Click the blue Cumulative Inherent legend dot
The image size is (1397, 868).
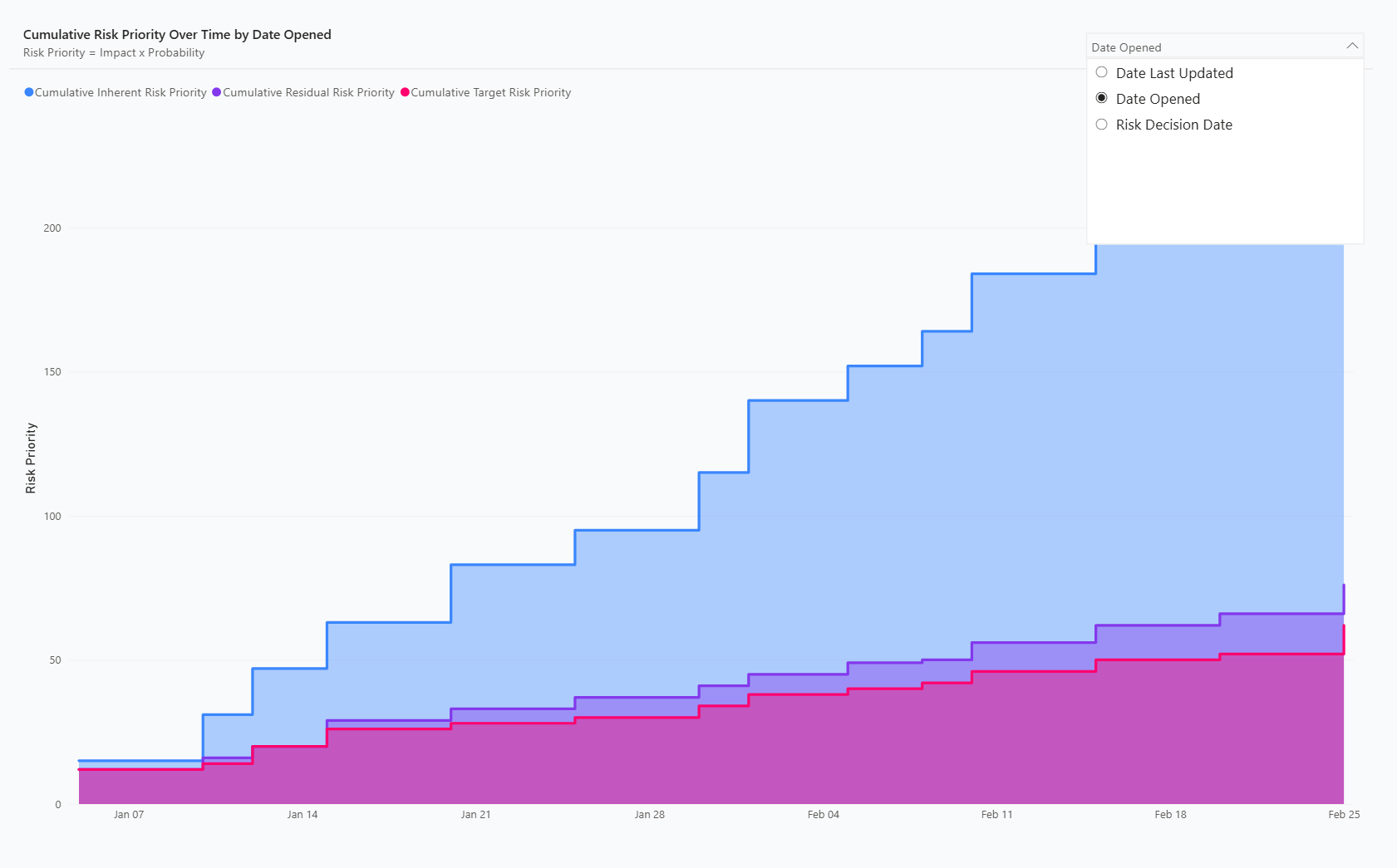coord(29,92)
